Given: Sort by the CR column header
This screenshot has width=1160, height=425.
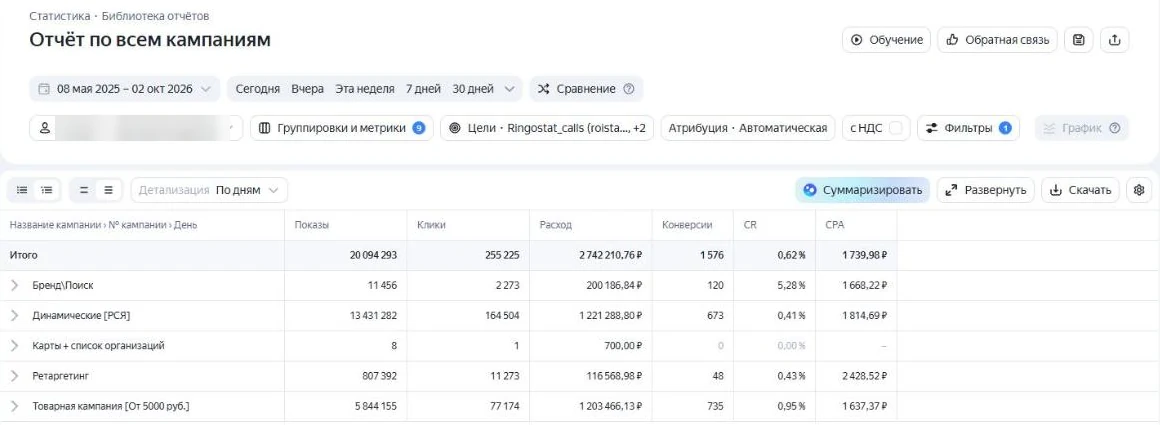Looking at the screenshot, I should [750, 225].
